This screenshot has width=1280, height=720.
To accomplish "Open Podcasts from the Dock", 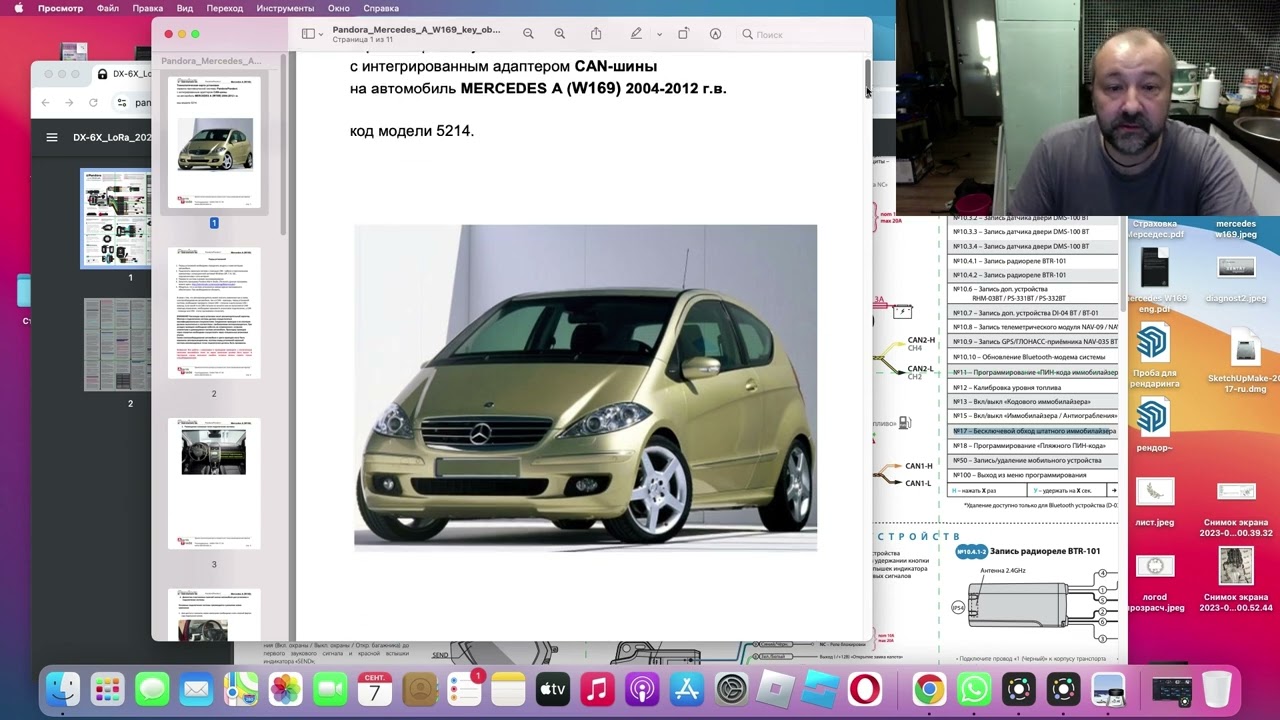I will point(641,689).
